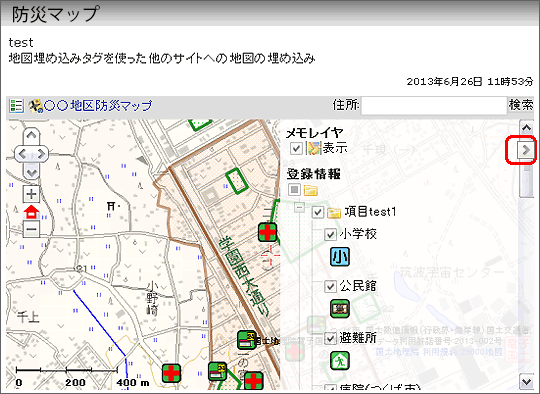Open the ○○地区防災マップ link
Screen dimensions: 540x394
pos(98,106)
